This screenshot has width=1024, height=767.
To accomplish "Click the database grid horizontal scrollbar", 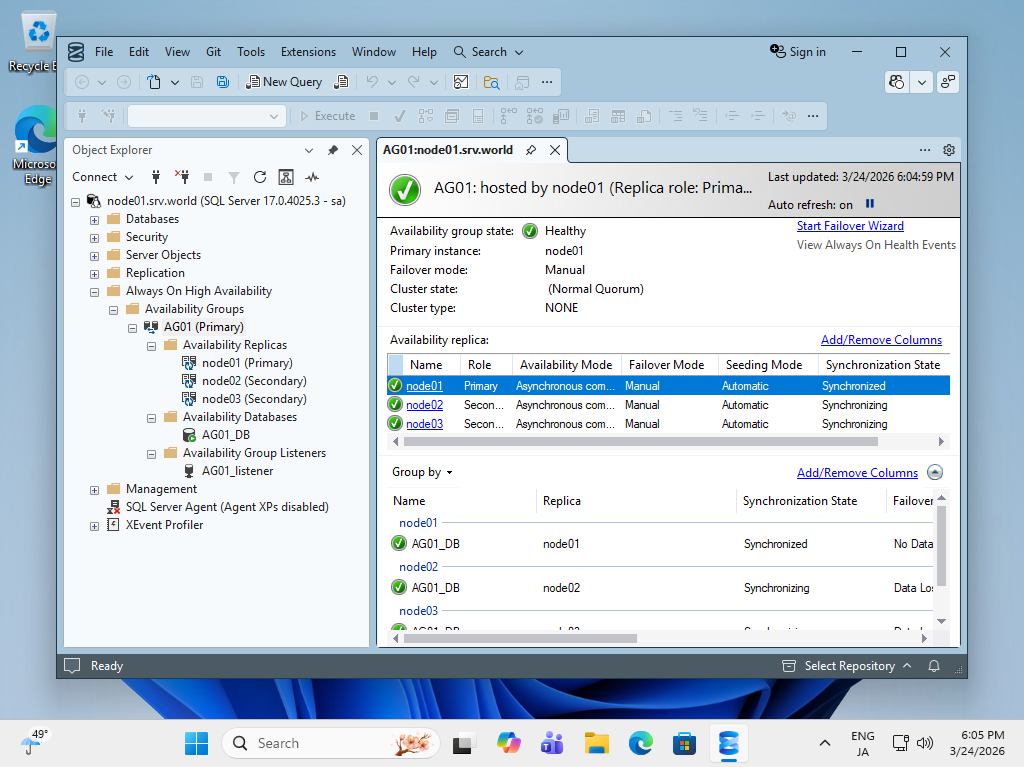I will pyautogui.click(x=520, y=638).
